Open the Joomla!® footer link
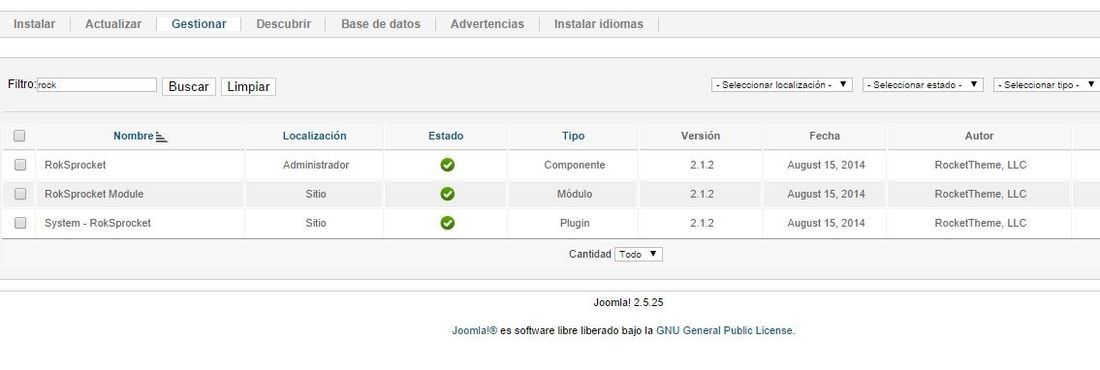Image resolution: width=1100 pixels, height=370 pixels. [474, 330]
